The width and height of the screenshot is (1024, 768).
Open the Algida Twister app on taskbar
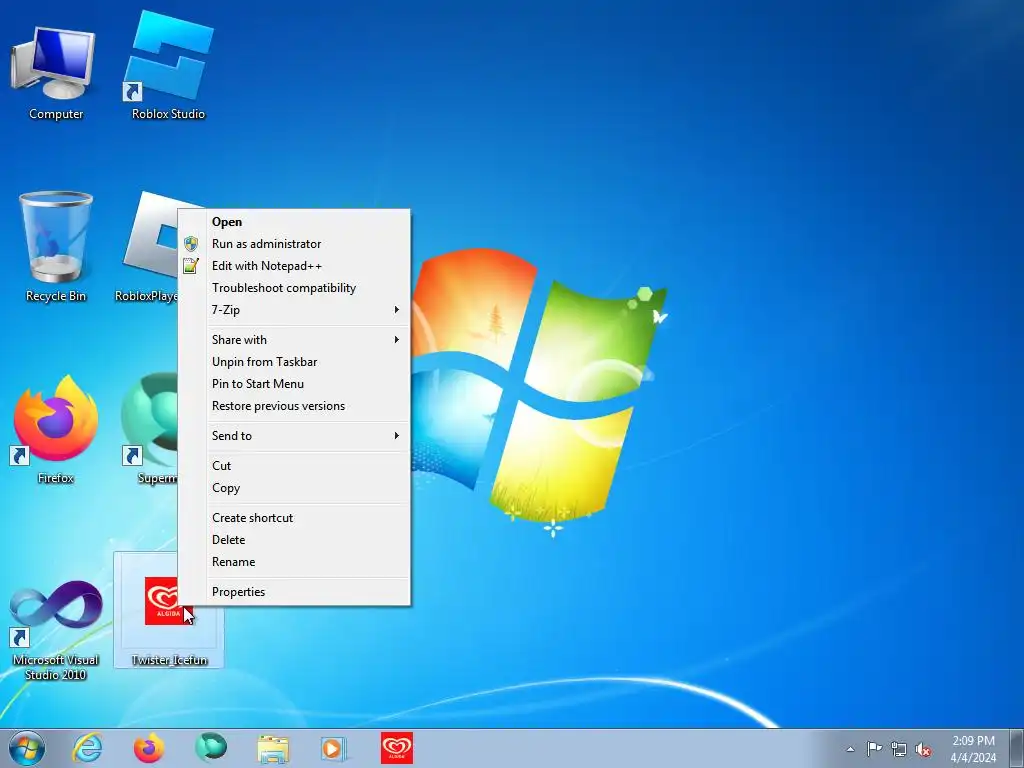coord(397,748)
